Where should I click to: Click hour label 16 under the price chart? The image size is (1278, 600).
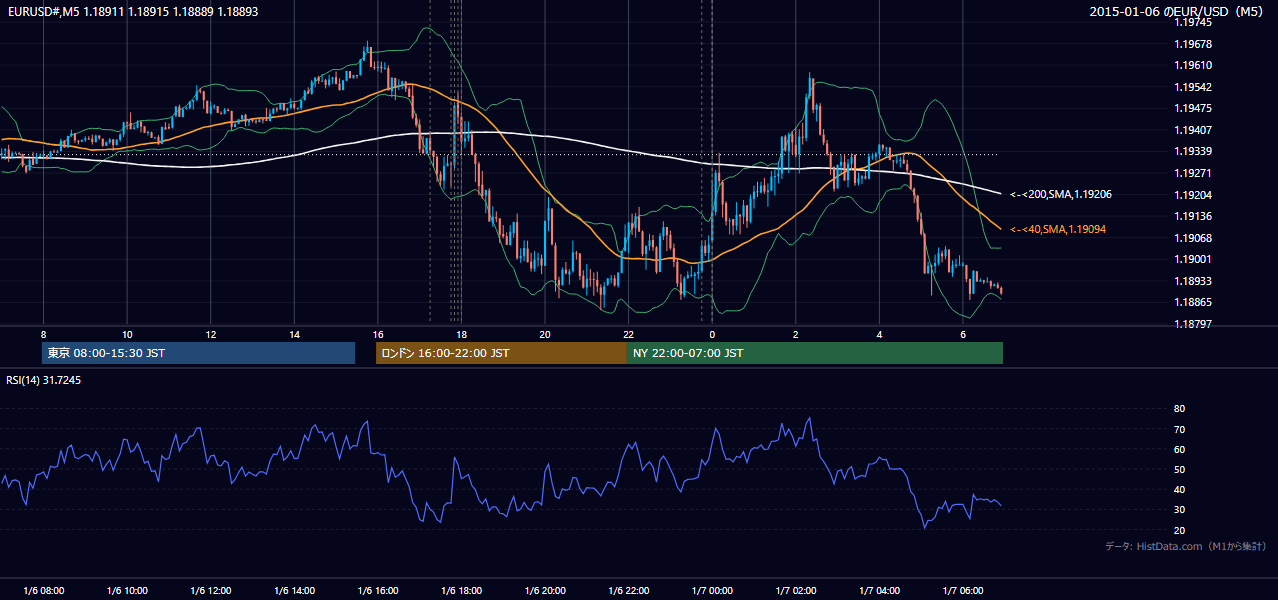(x=378, y=334)
